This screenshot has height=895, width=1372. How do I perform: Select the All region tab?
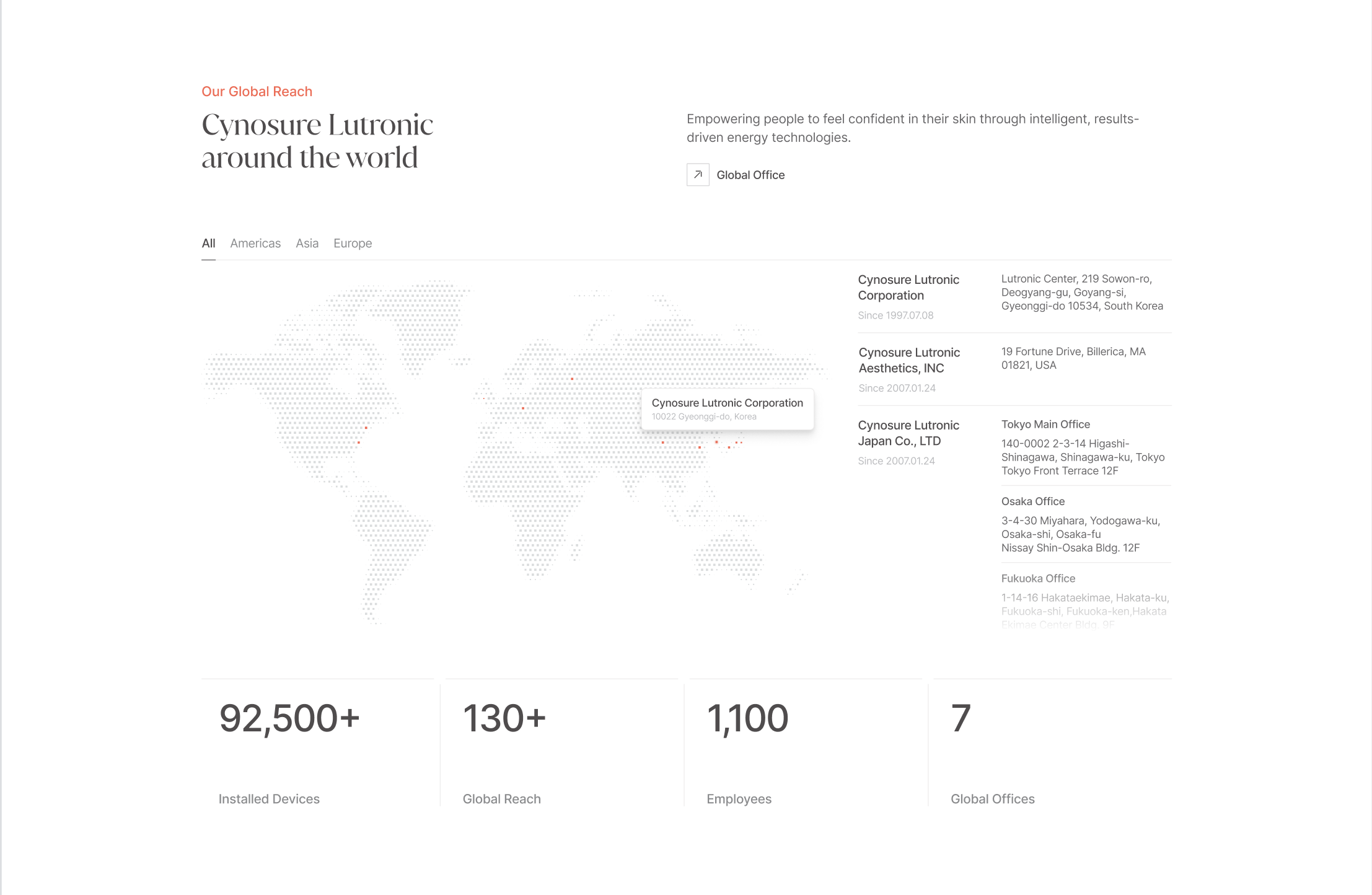[208, 244]
